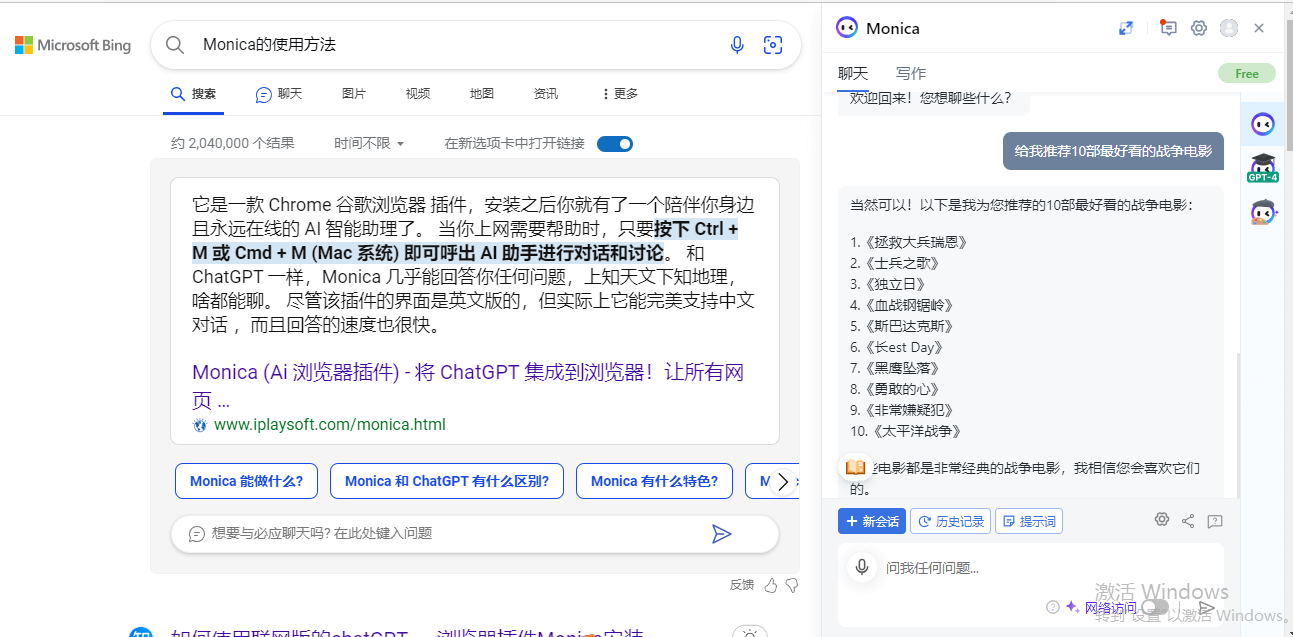Open Bing visual search camera icon
The image size is (1293, 637).
click(x=772, y=45)
